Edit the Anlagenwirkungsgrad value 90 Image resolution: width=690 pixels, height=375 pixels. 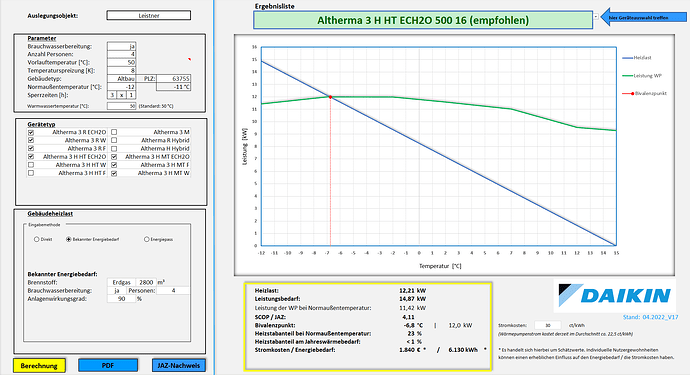[121, 299]
